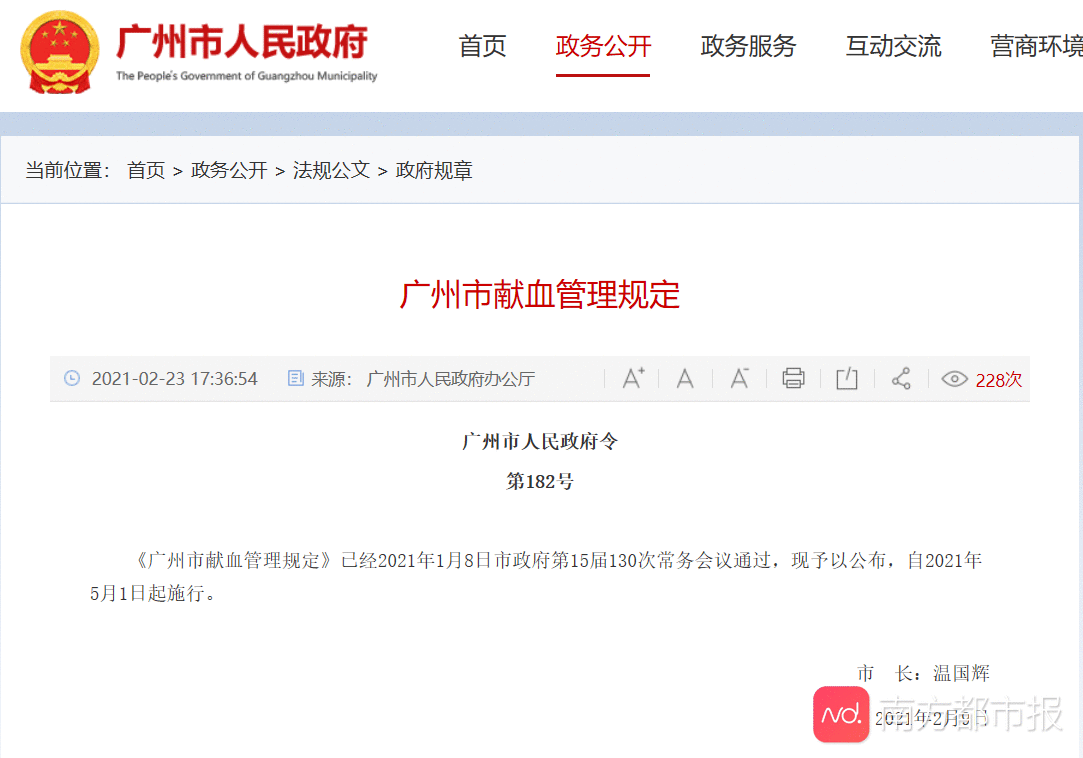The image size is (1083, 758).
Task: Click the national emblem logo
Action: click(60, 53)
